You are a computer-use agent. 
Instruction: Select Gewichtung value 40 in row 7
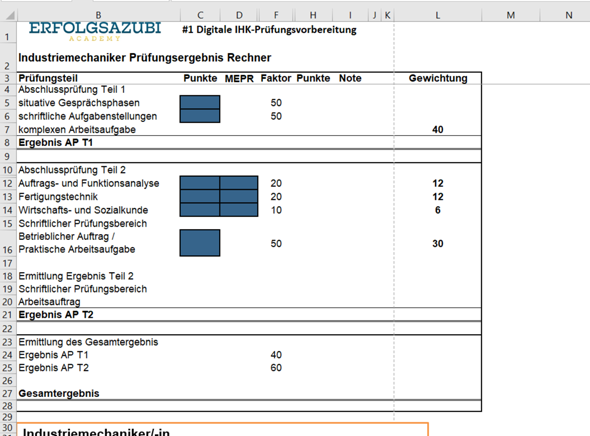[x=438, y=129]
